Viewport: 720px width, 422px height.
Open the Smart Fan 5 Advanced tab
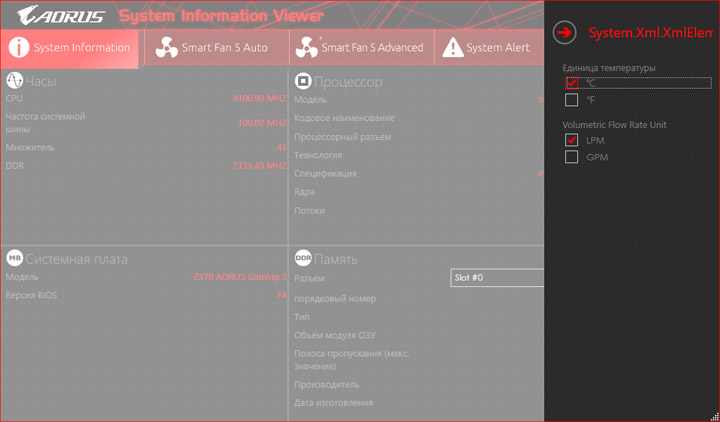point(362,48)
